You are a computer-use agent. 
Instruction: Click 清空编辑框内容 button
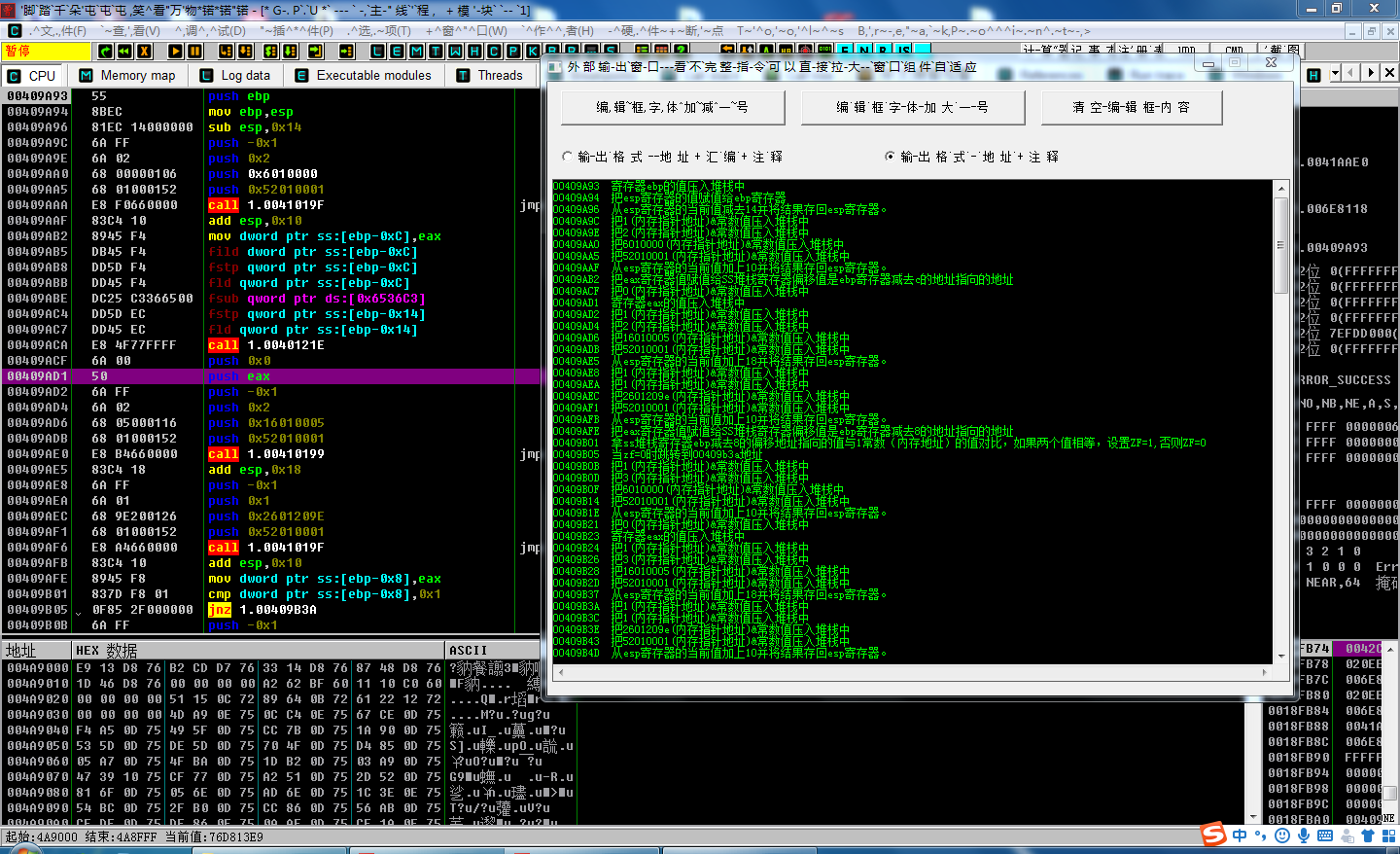[x=1131, y=107]
